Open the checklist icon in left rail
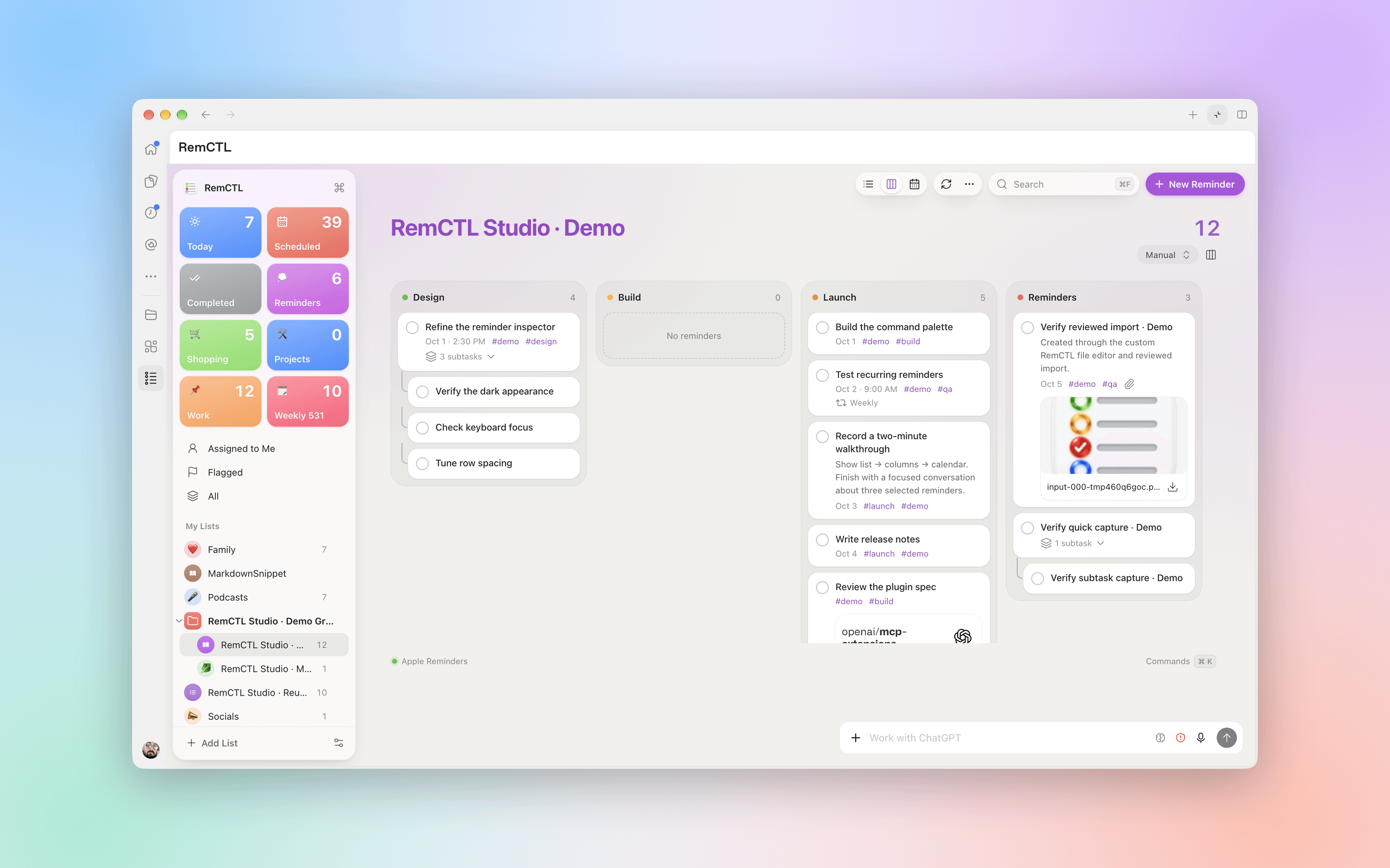Viewport: 1390px width, 868px height. click(151, 378)
